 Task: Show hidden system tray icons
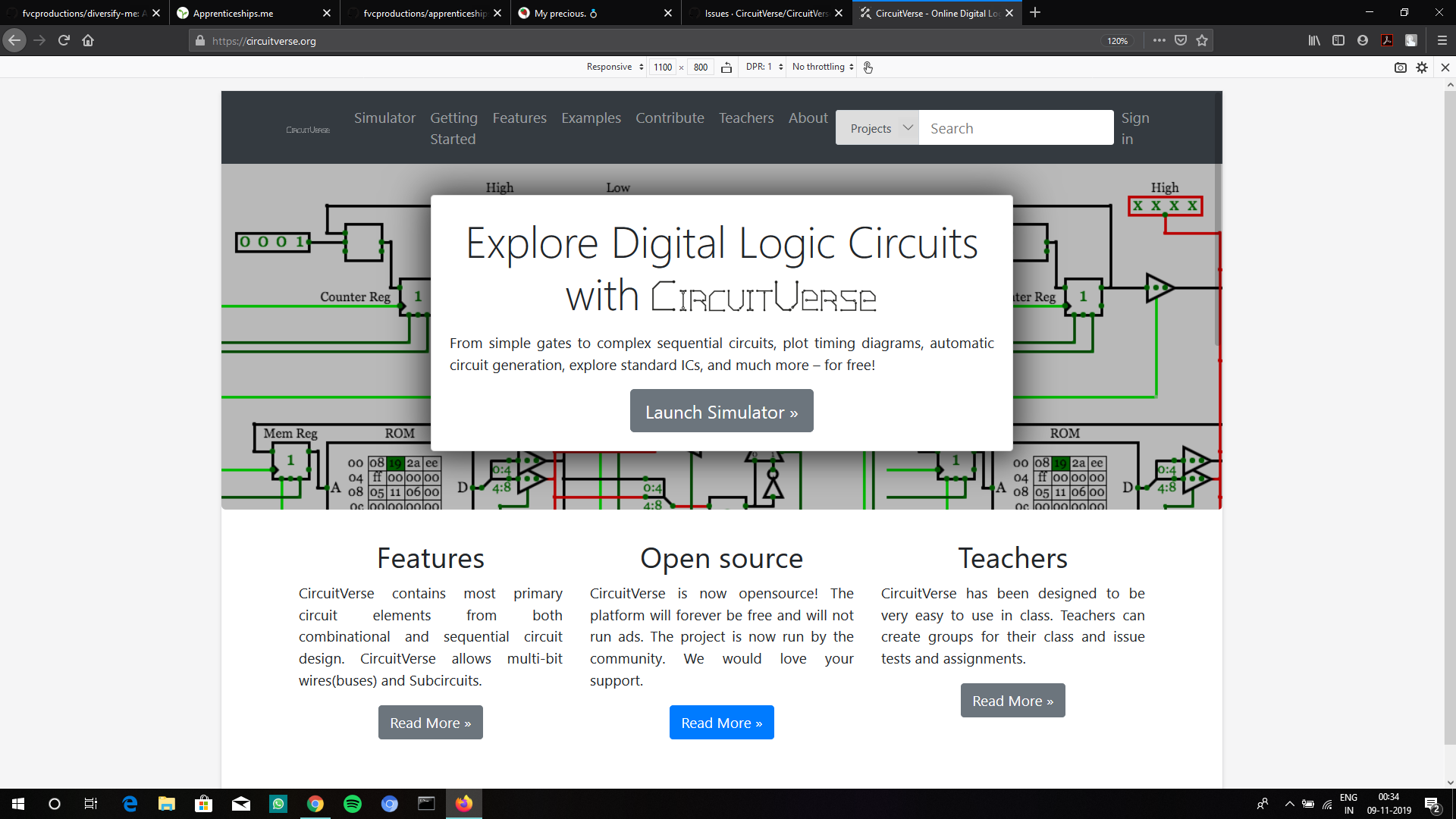[x=1289, y=804]
